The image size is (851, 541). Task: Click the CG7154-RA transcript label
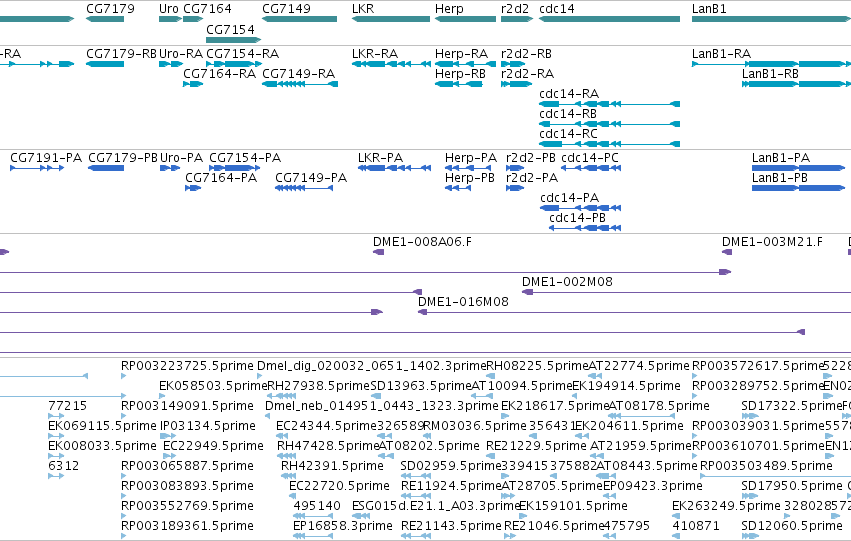pos(243,54)
